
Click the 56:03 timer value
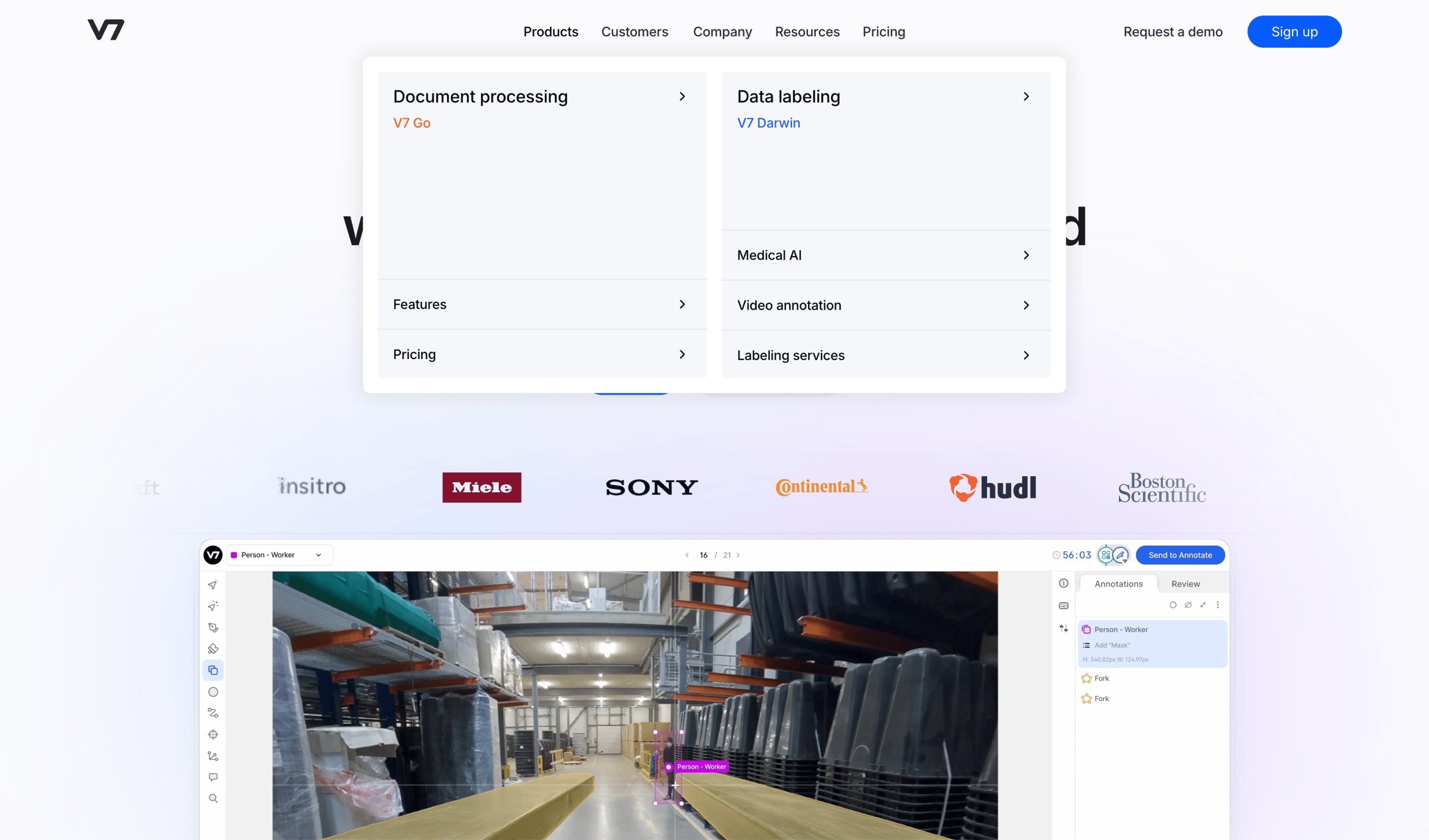click(x=1077, y=555)
